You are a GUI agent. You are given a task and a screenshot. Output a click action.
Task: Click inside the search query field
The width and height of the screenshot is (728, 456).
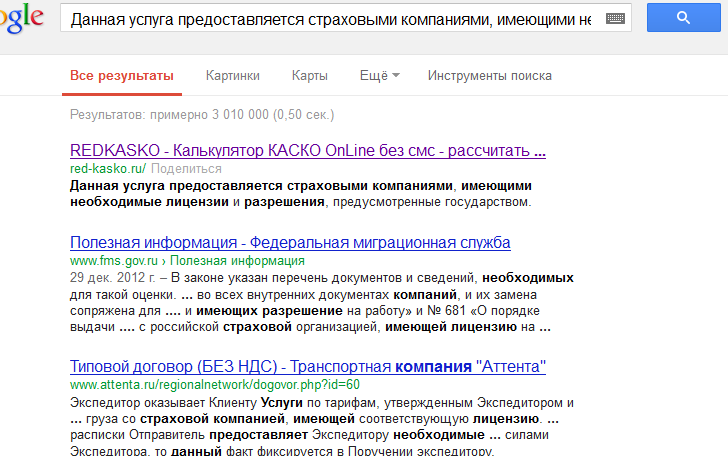click(330, 18)
